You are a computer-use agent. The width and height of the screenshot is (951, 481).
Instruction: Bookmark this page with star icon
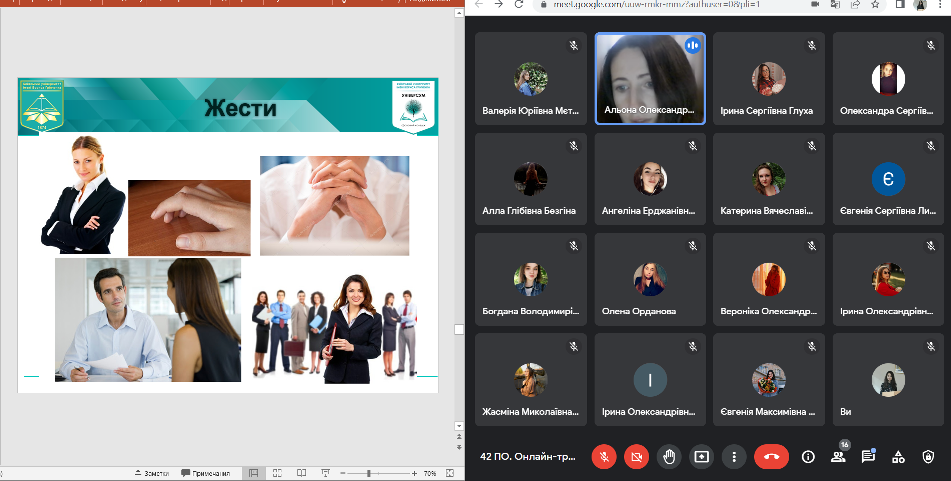point(875,4)
